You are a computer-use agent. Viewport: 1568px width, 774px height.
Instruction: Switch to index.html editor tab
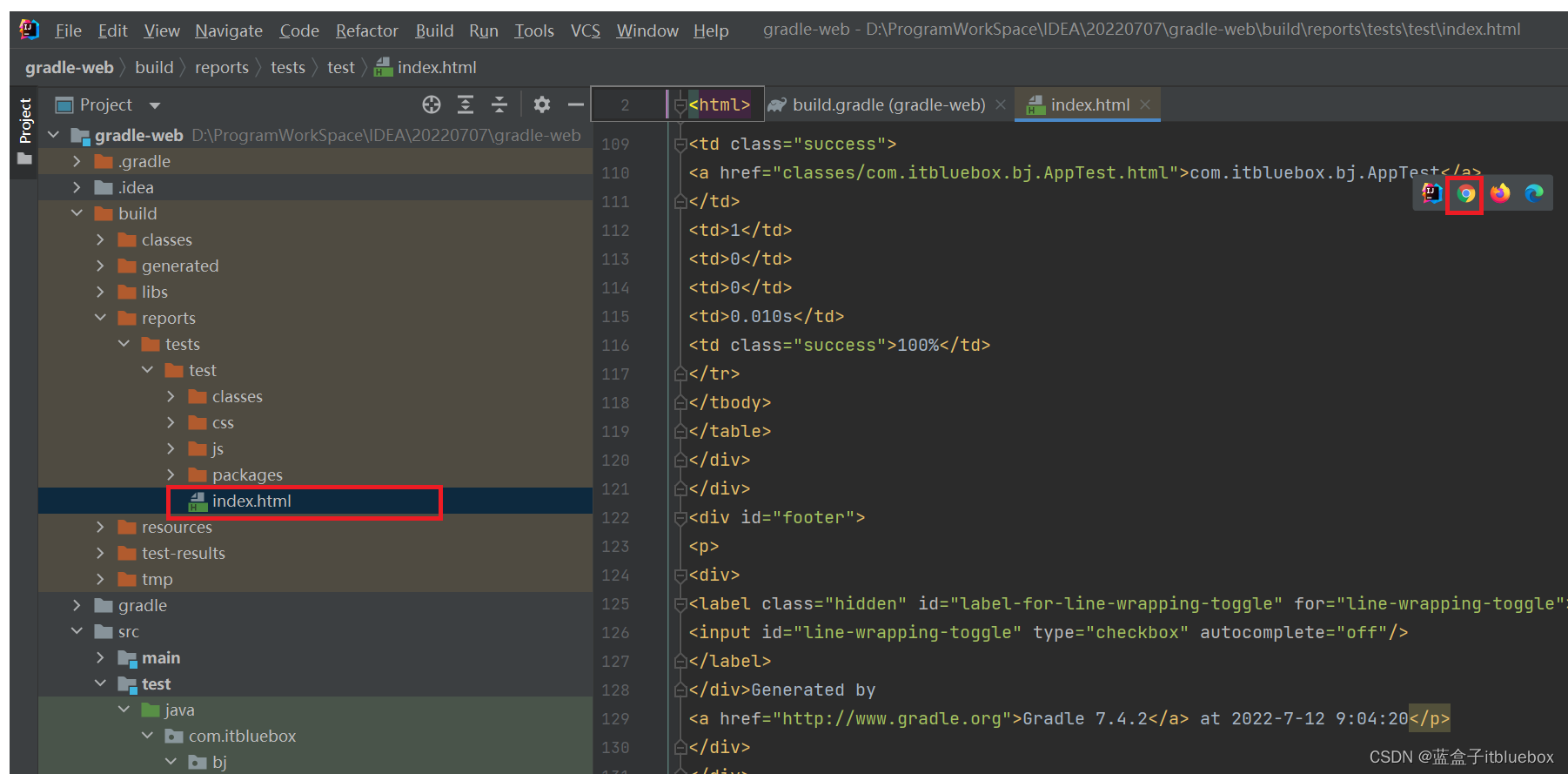tap(1088, 104)
